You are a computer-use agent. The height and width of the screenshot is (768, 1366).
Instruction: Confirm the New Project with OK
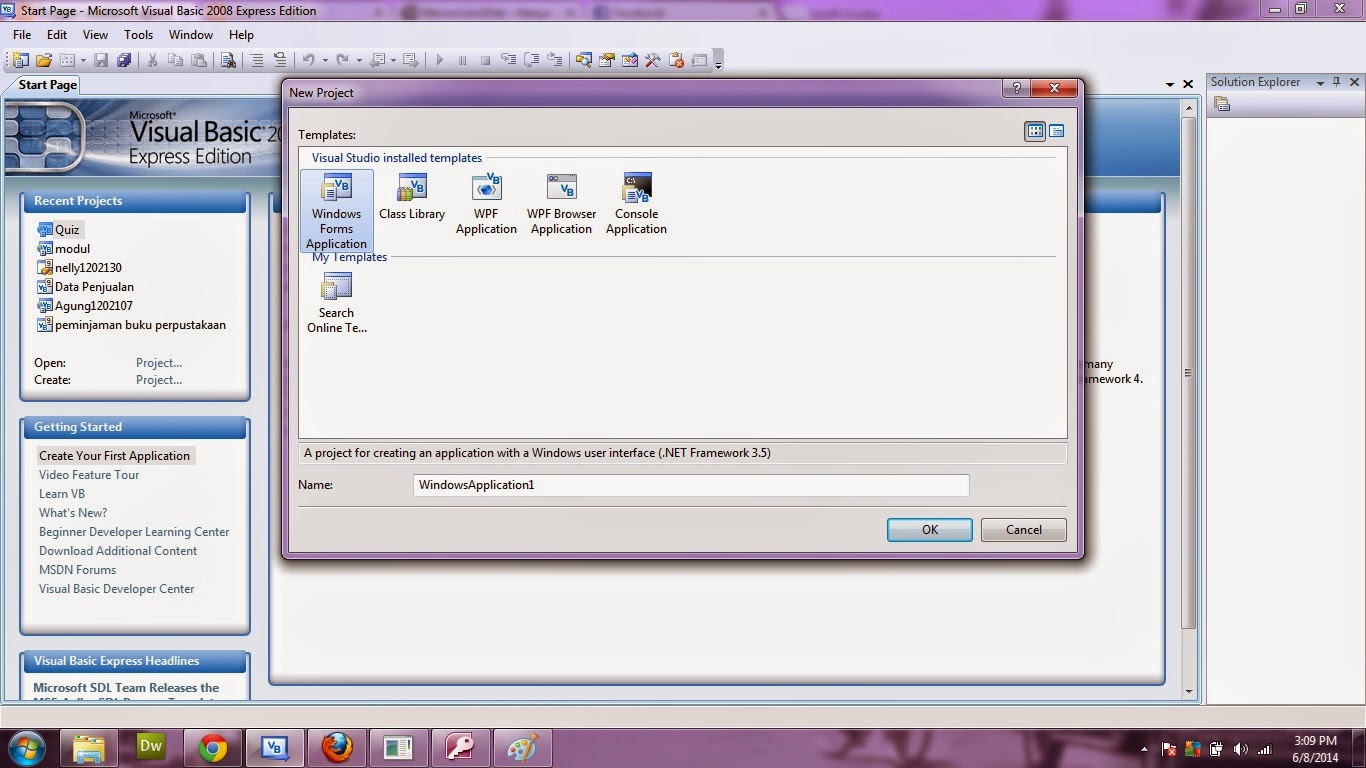pyautogui.click(x=930, y=530)
